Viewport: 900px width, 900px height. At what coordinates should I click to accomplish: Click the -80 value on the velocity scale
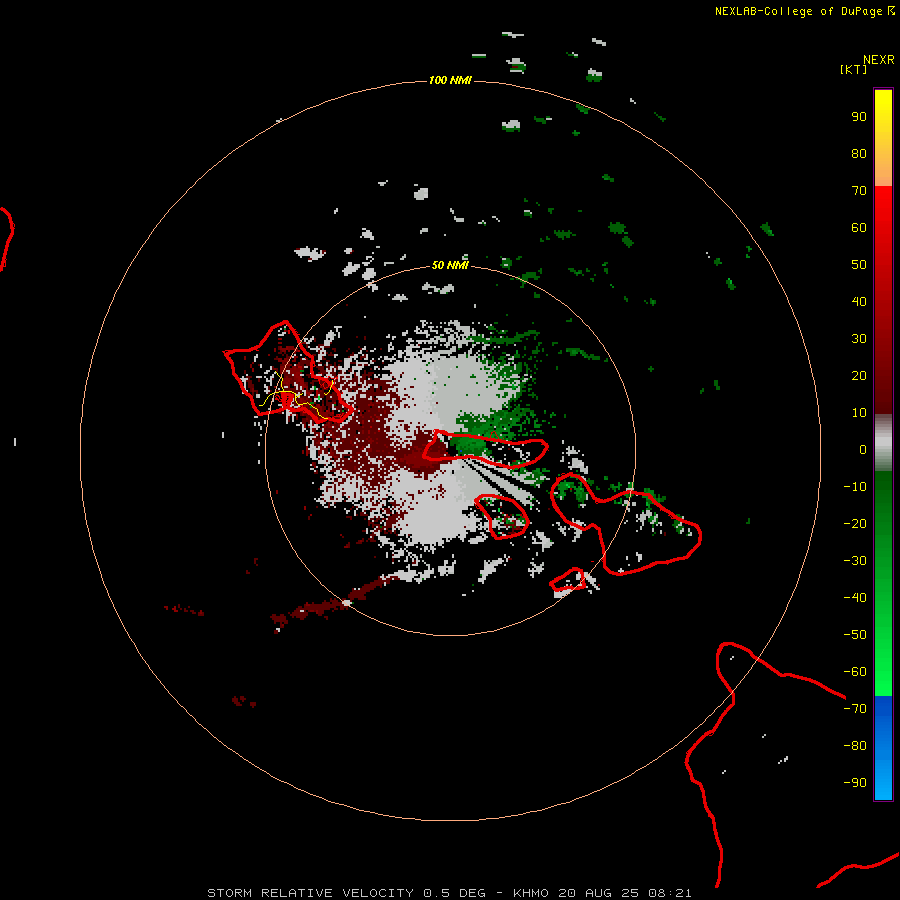point(855,746)
